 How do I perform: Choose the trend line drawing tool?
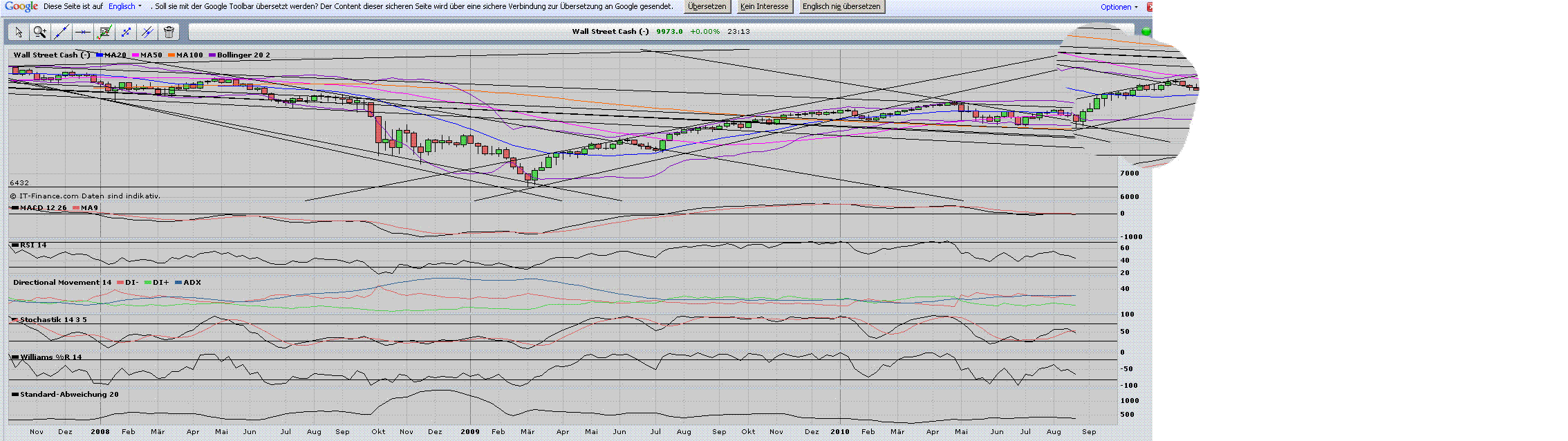(x=62, y=32)
